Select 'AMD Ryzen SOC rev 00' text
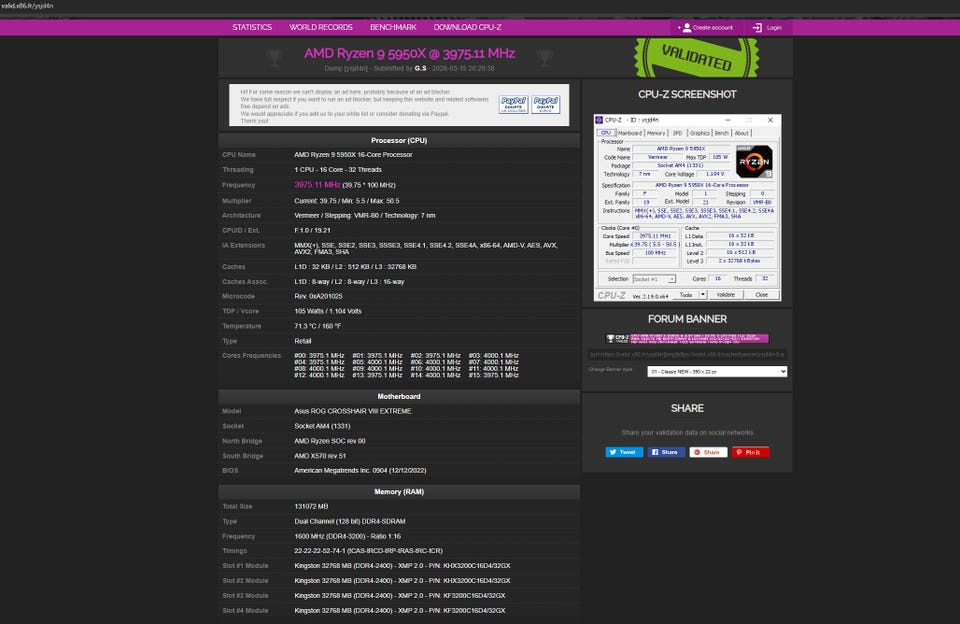960x624 pixels. coord(329,441)
